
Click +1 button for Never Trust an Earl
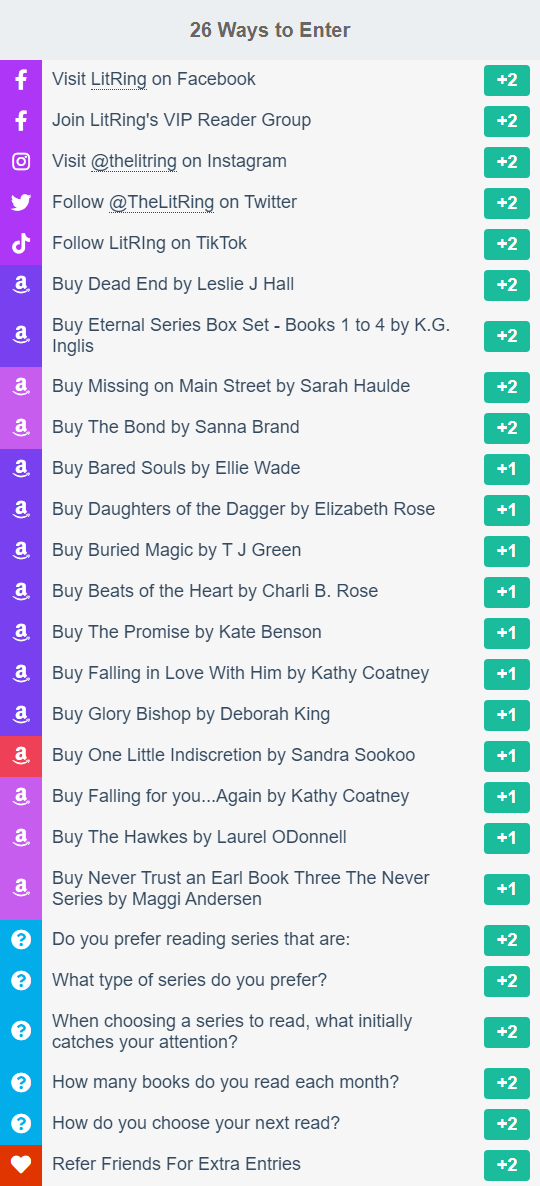click(x=507, y=889)
